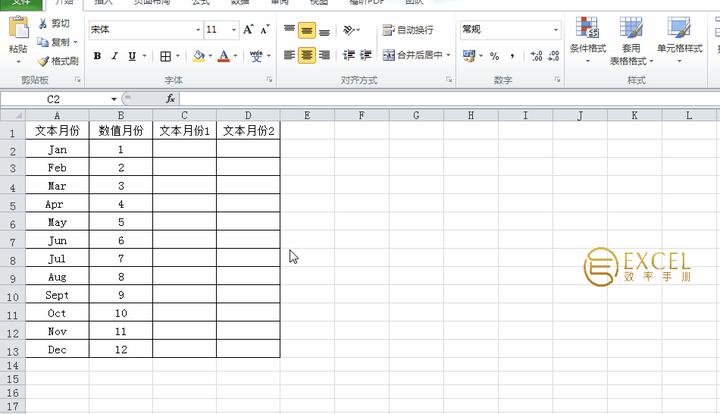Viewport: 720px width, 414px height.
Task: Open the font size dropdown (11)
Action: pos(234,30)
